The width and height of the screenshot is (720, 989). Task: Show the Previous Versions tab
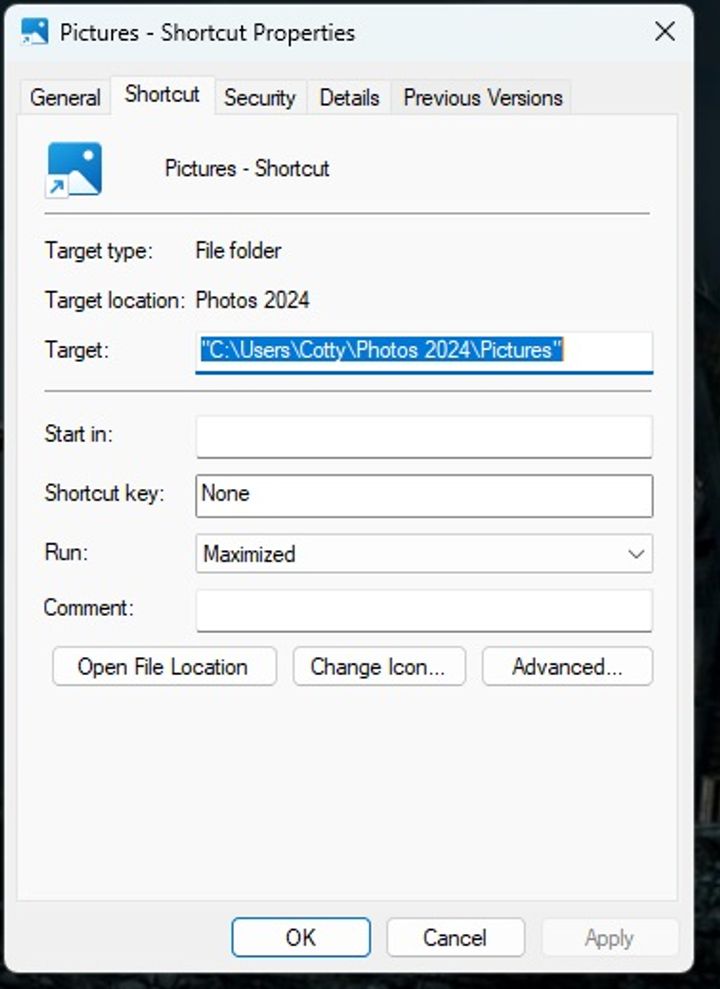click(483, 98)
